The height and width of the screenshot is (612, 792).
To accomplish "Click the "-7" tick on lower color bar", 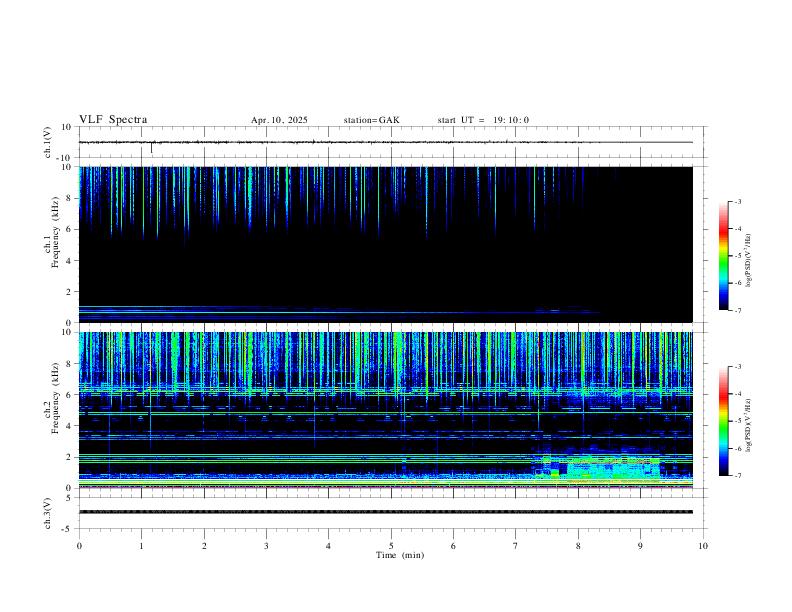I will (738, 476).
